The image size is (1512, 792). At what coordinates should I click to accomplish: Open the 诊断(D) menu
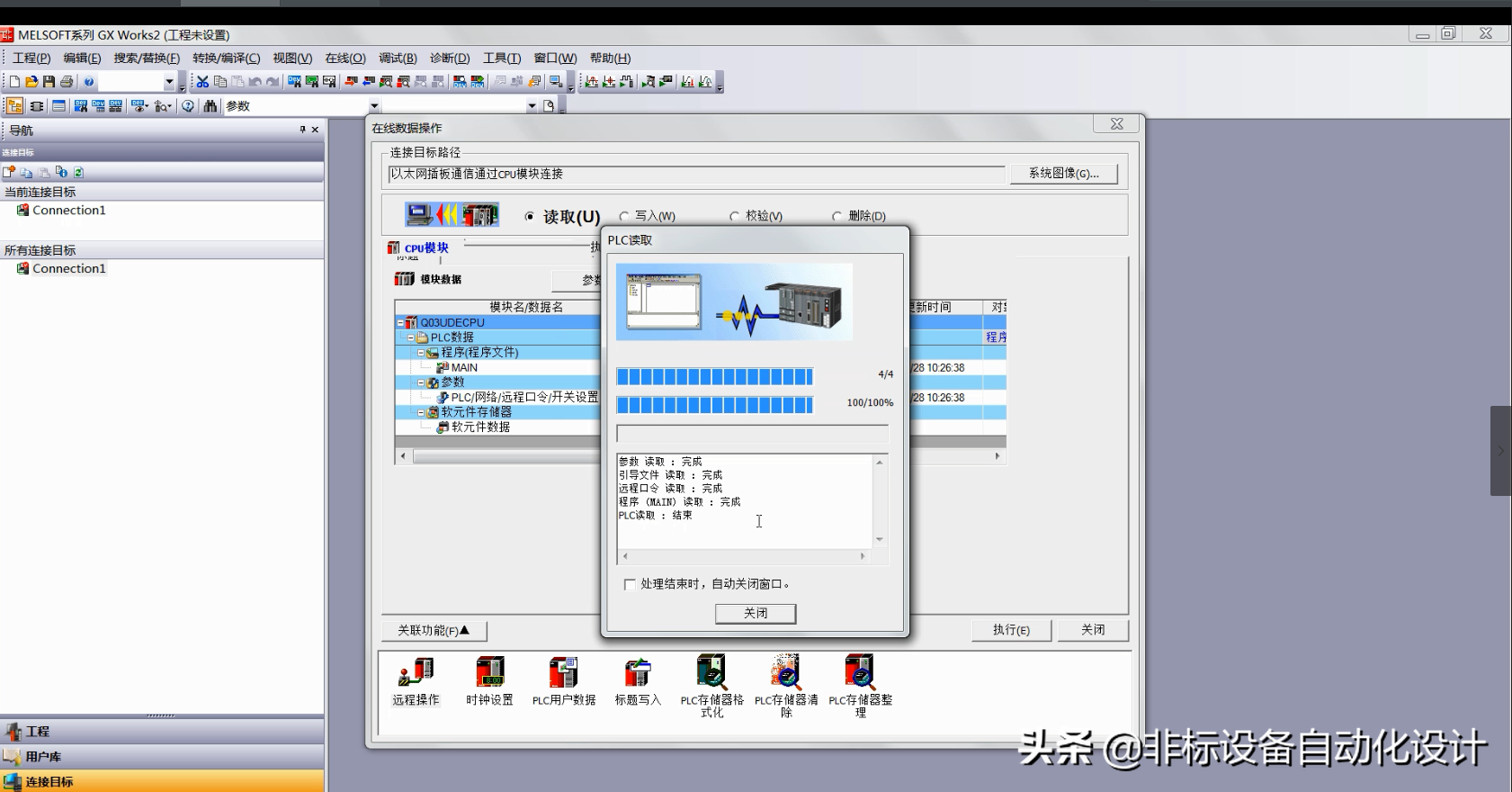(450, 58)
